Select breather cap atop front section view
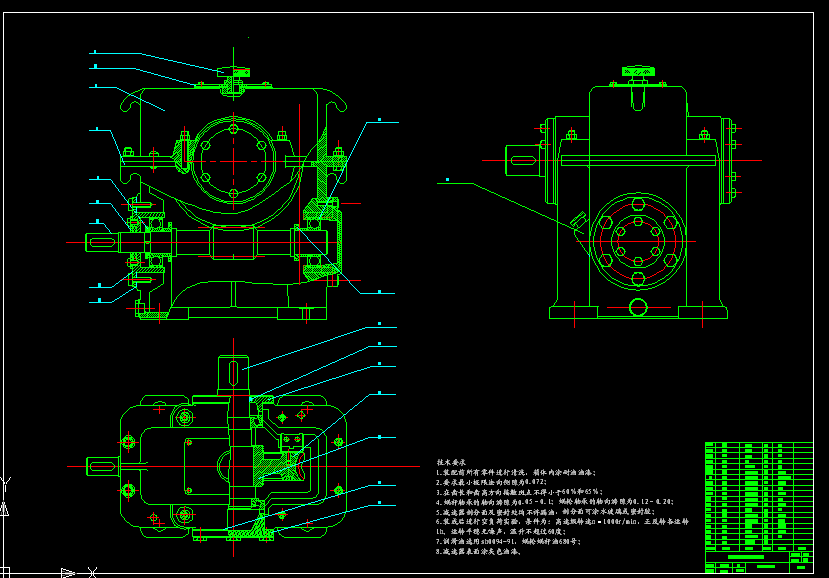829x578 pixels. 233,73
